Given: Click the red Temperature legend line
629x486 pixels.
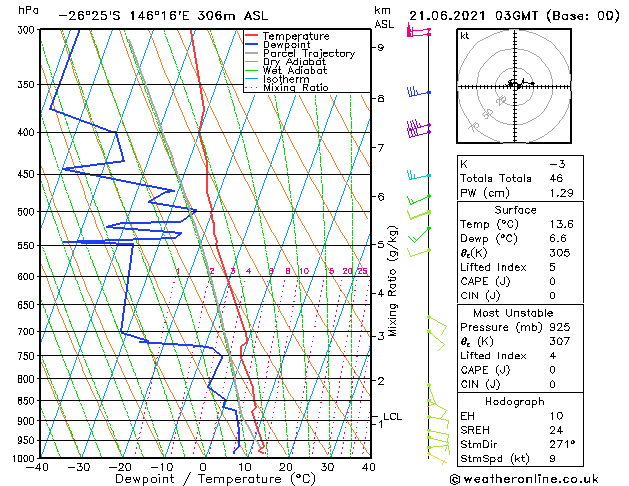Looking at the screenshot, I should (252, 36).
